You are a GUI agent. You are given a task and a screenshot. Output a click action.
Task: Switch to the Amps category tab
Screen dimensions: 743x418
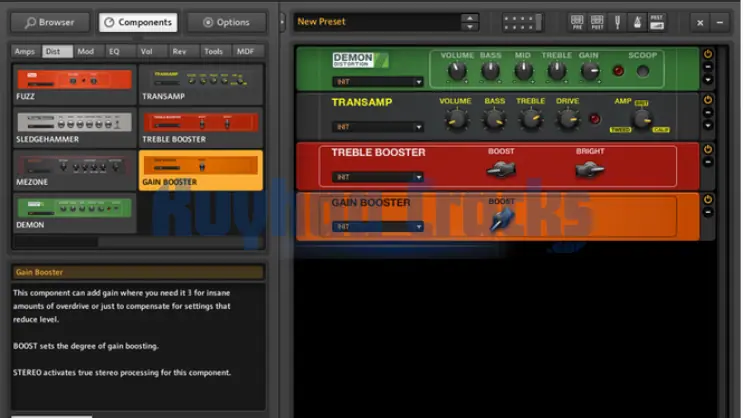pyautogui.click(x=25, y=51)
